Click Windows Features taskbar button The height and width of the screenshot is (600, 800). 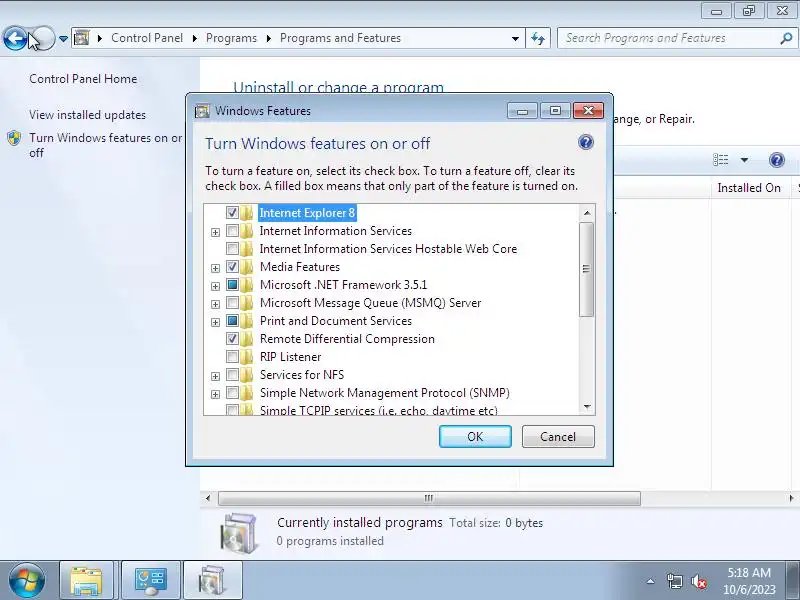[212, 581]
